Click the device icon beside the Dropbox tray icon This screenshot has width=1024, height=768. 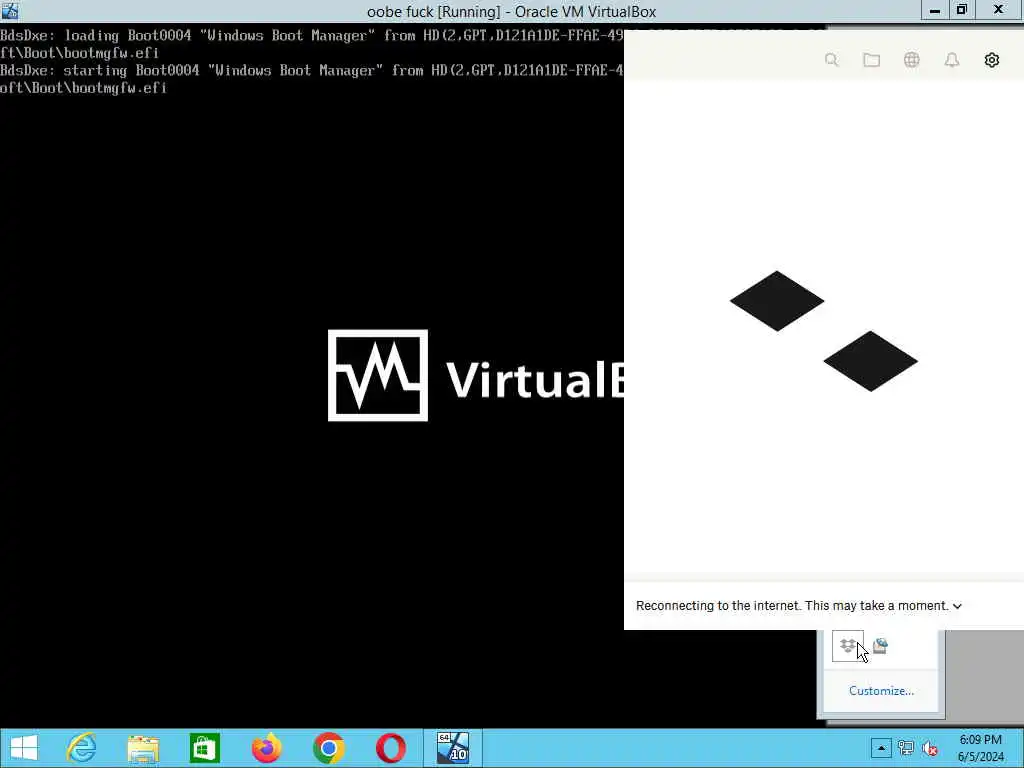(x=880, y=646)
